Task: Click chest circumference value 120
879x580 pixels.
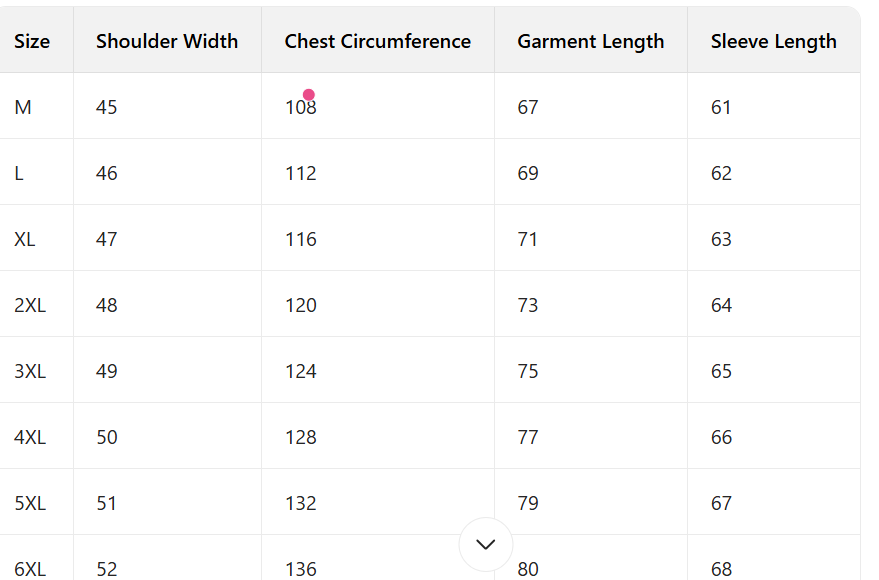Action: (300, 305)
